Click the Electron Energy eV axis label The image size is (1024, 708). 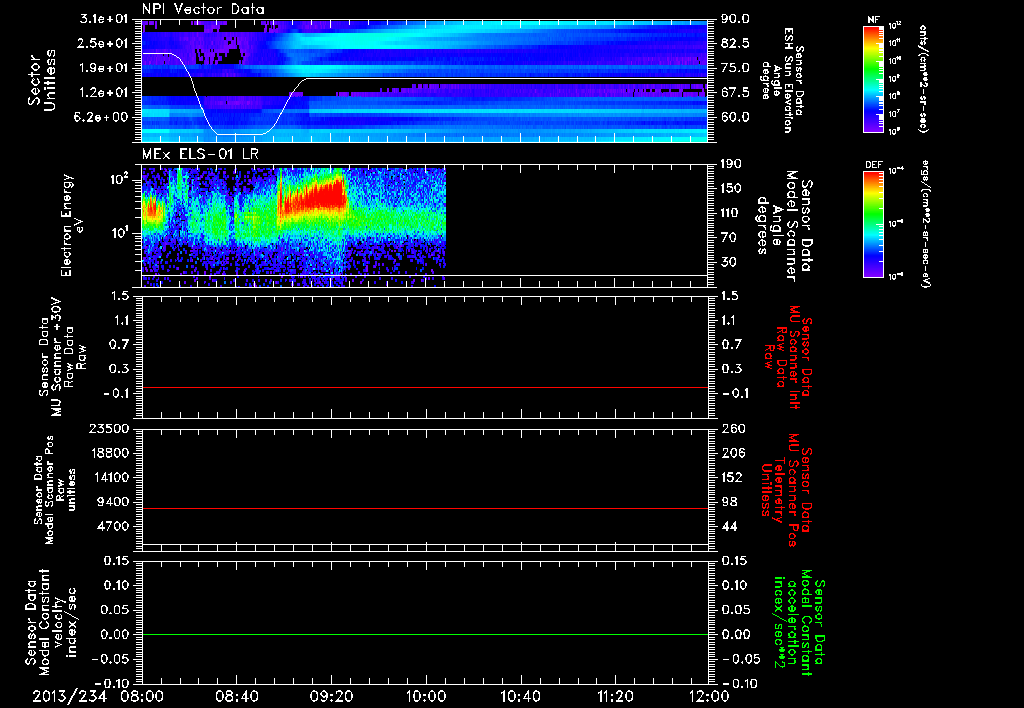click(71, 225)
